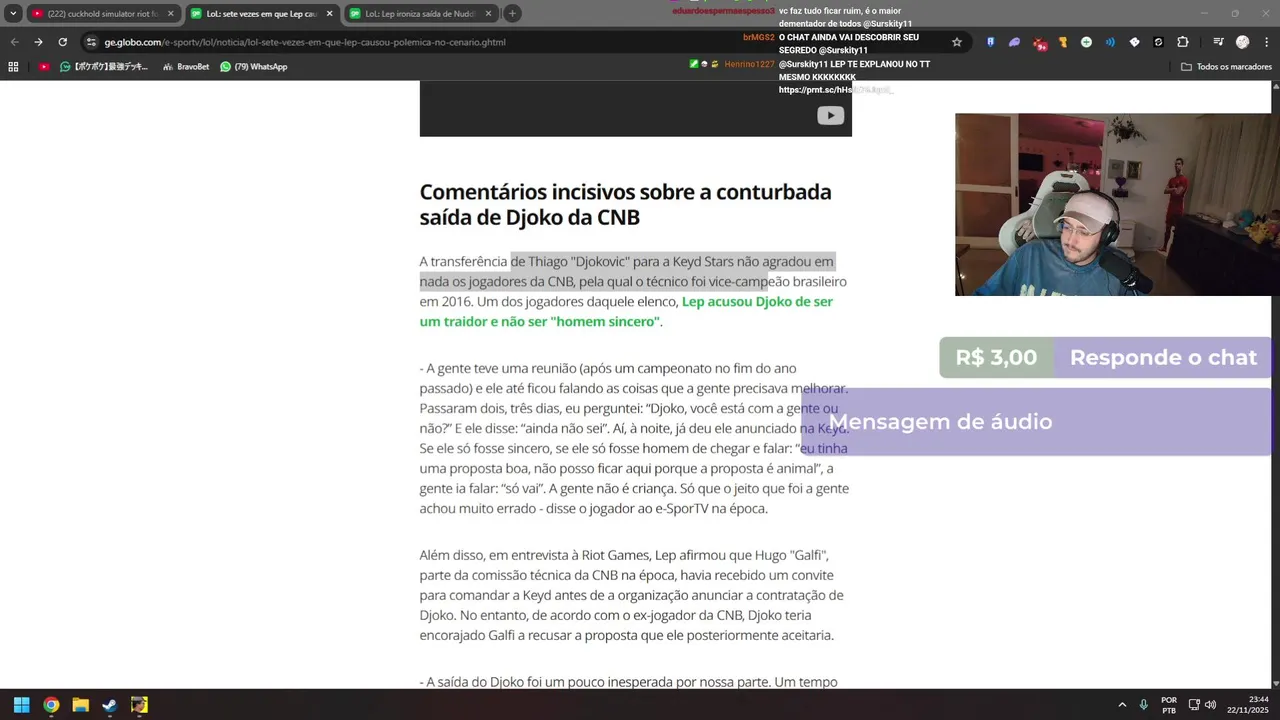Image resolution: width=1280 pixels, height=720 pixels.
Task: Click heading 'Comentários incisivos sobre a conturbada'
Action: coord(625,204)
